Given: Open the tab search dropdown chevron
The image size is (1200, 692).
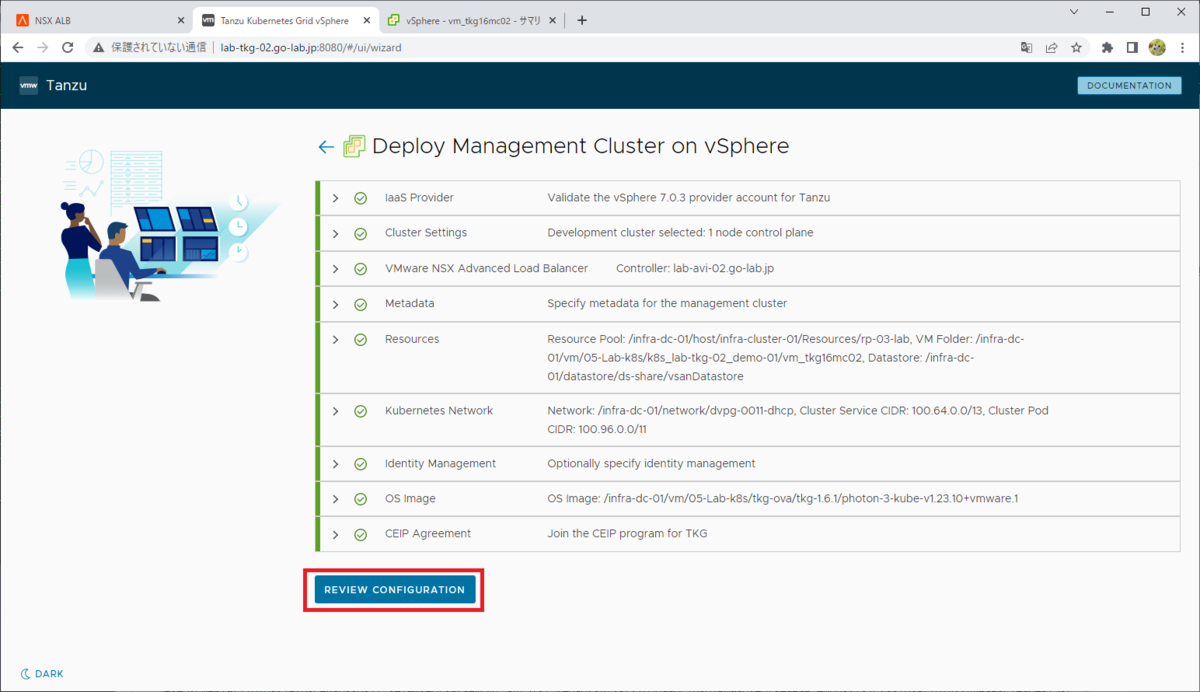Looking at the screenshot, I should click(1074, 12).
